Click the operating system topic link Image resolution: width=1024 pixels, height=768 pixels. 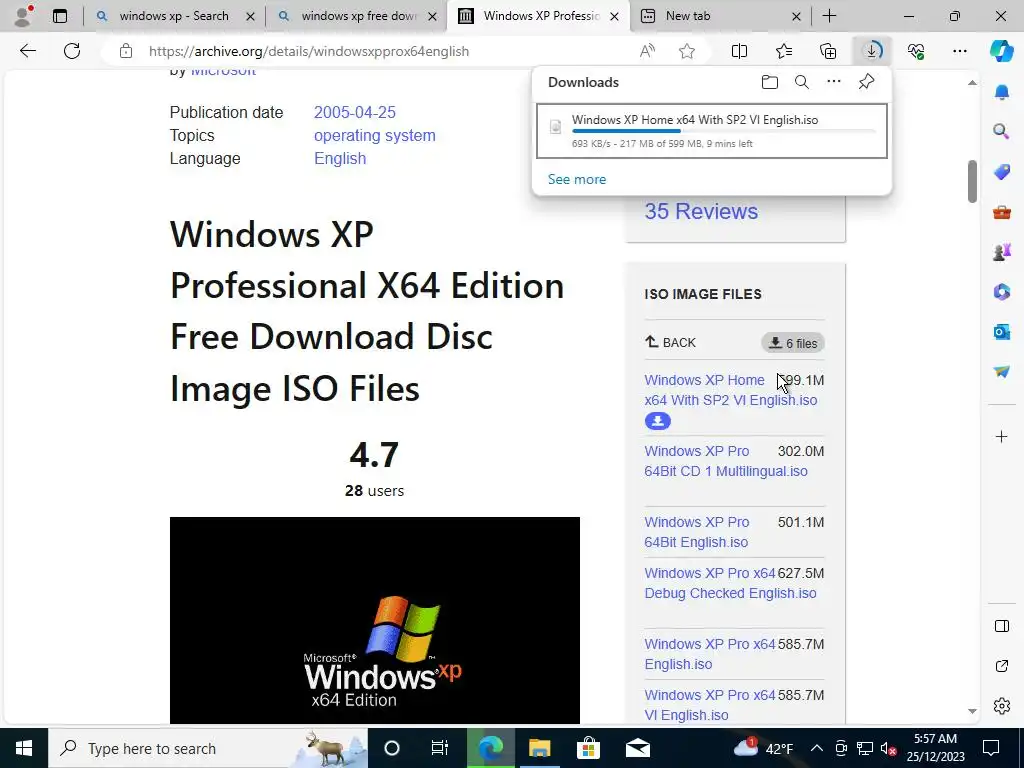pyautogui.click(x=374, y=135)
